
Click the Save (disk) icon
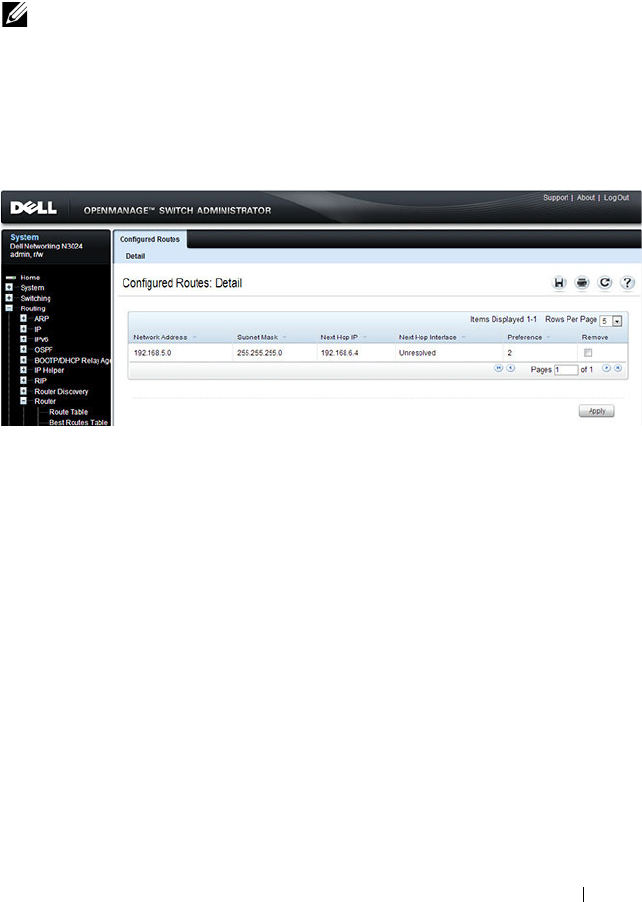pyautogui.click(x=559, y=282)
